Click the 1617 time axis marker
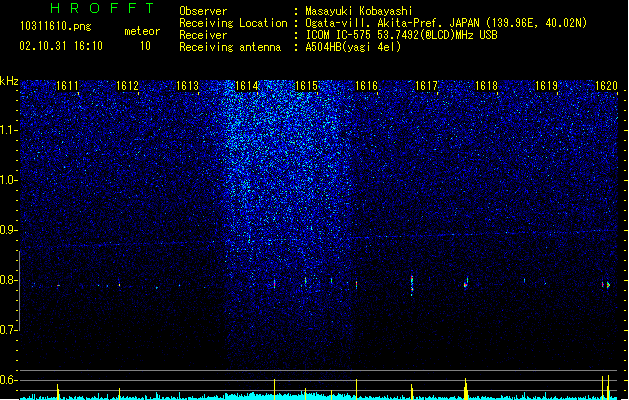Viewport: 629px width, 400px height. coord(426,86)
